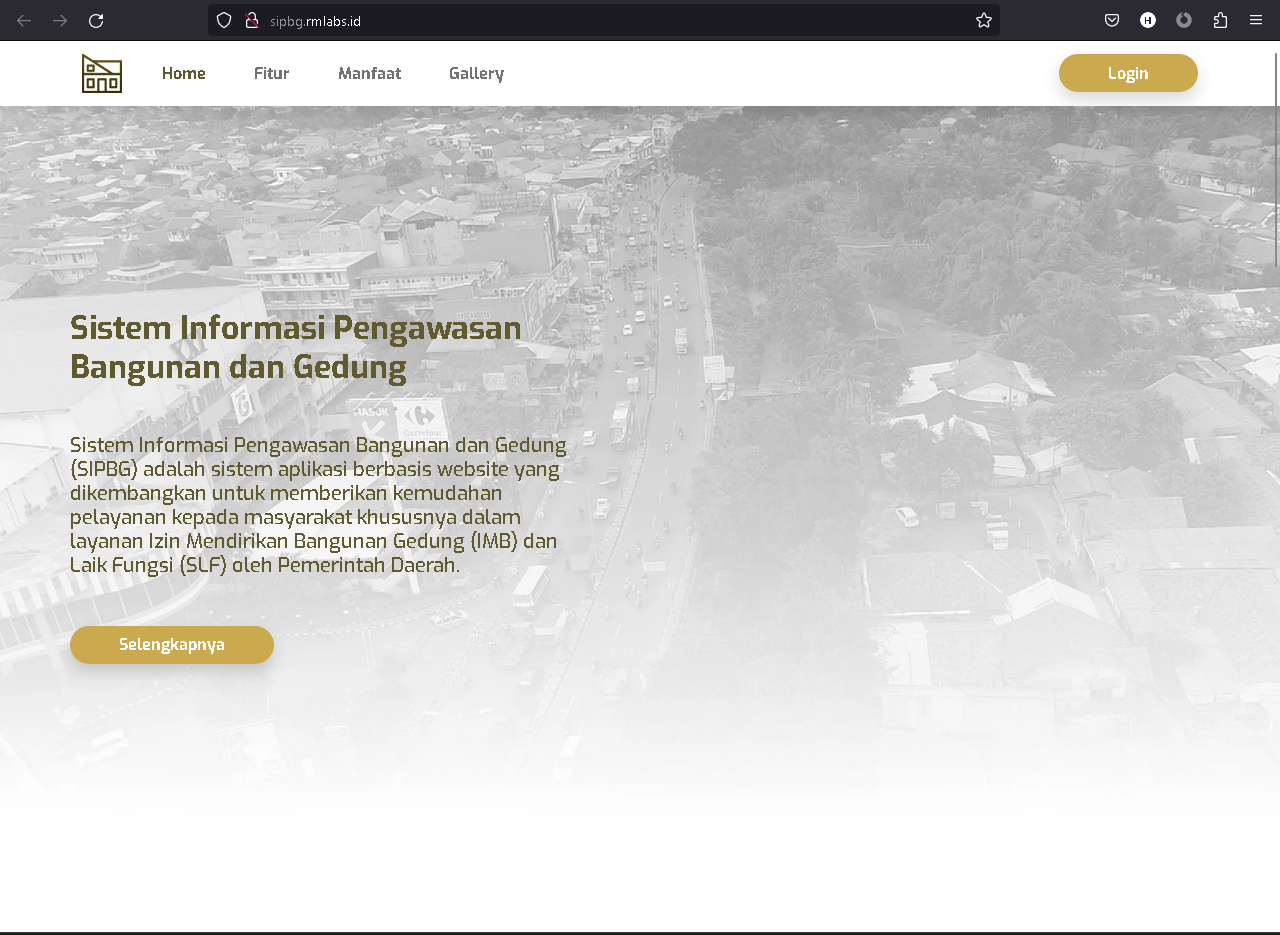Click the Selengkapnya button
This screenshot has height=935, width=1280.
(x=172, y=645)
